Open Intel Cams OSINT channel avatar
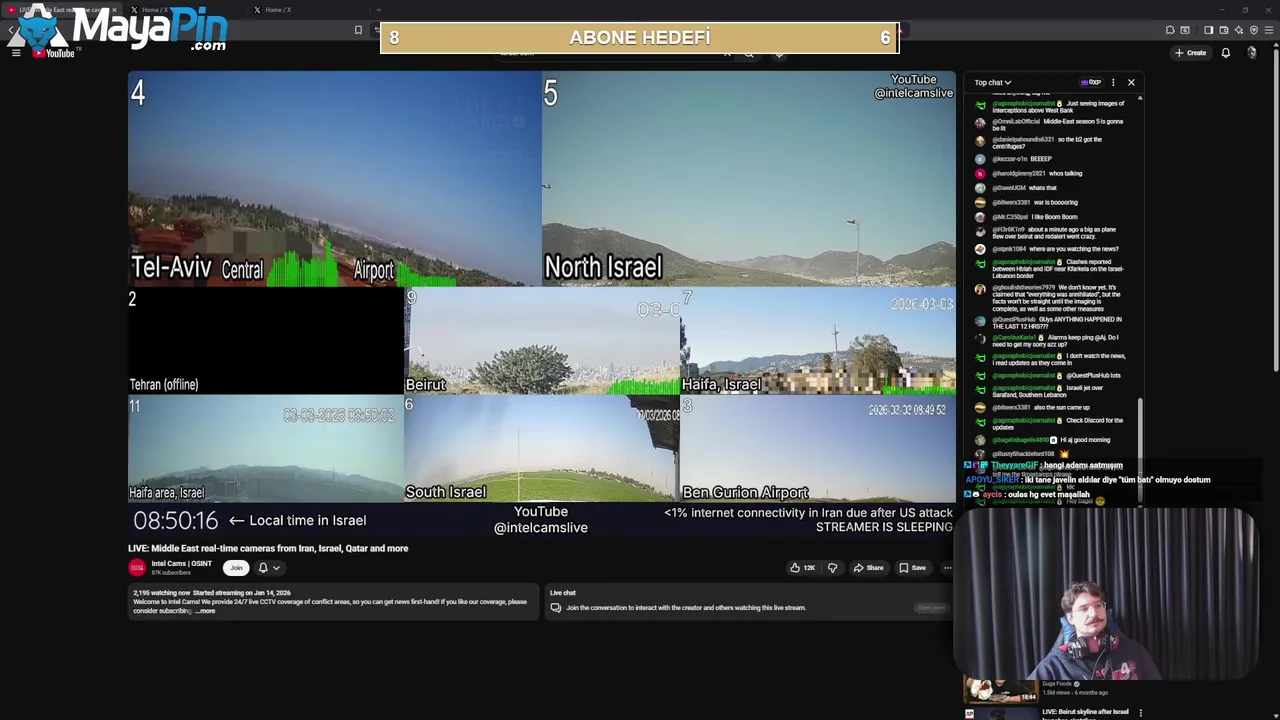 [137, 568]
